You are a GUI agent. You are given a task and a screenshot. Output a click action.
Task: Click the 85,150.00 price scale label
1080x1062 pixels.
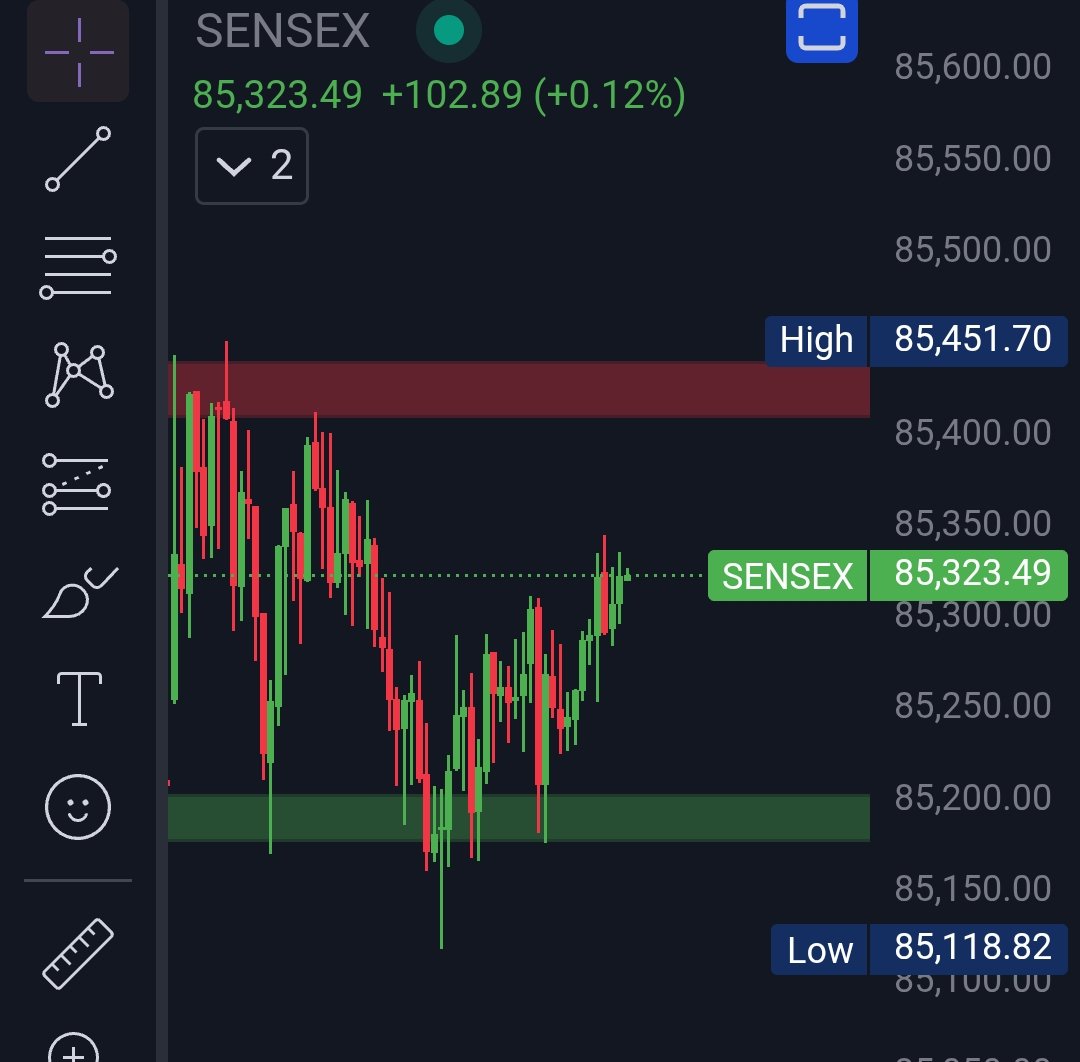click(973, 888)
